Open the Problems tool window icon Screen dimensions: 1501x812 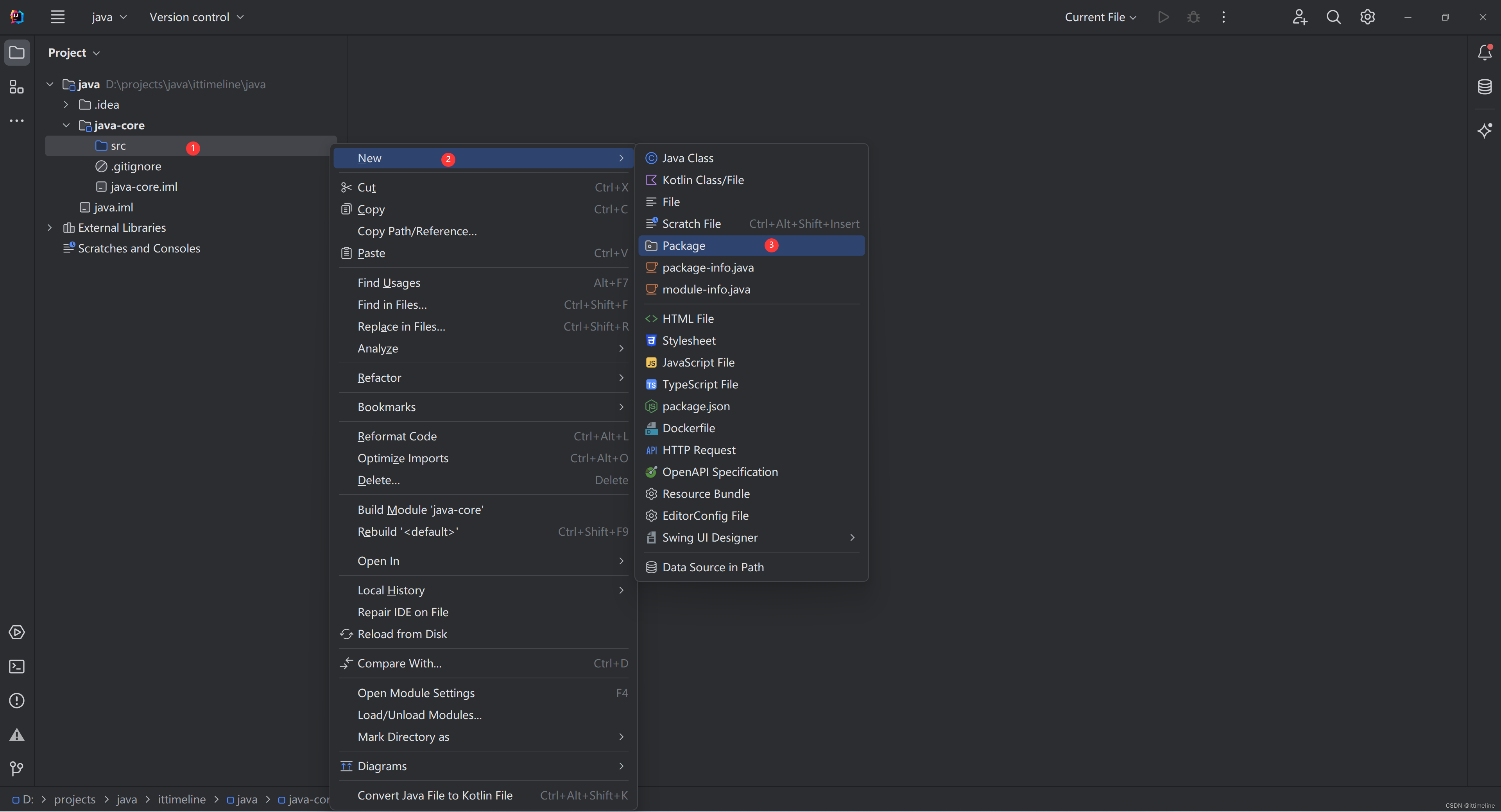pos(17,700)
